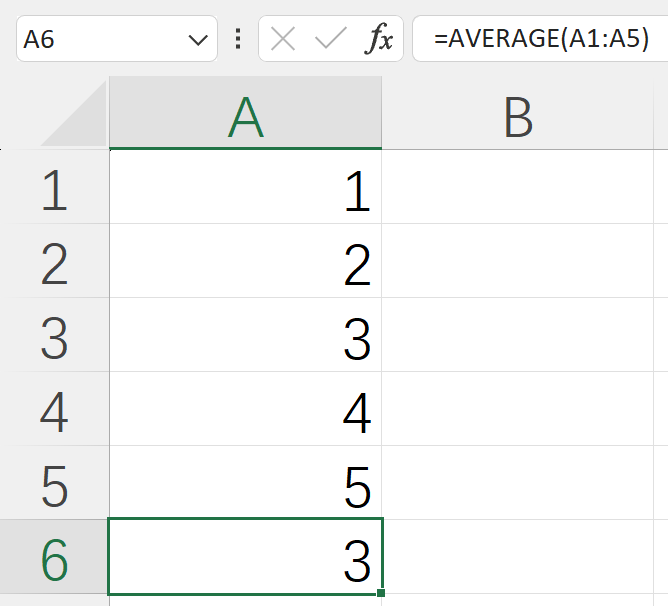
Task: Click the Insert Function fx icon
Action: pyautogui.click(x=379, y=39)
